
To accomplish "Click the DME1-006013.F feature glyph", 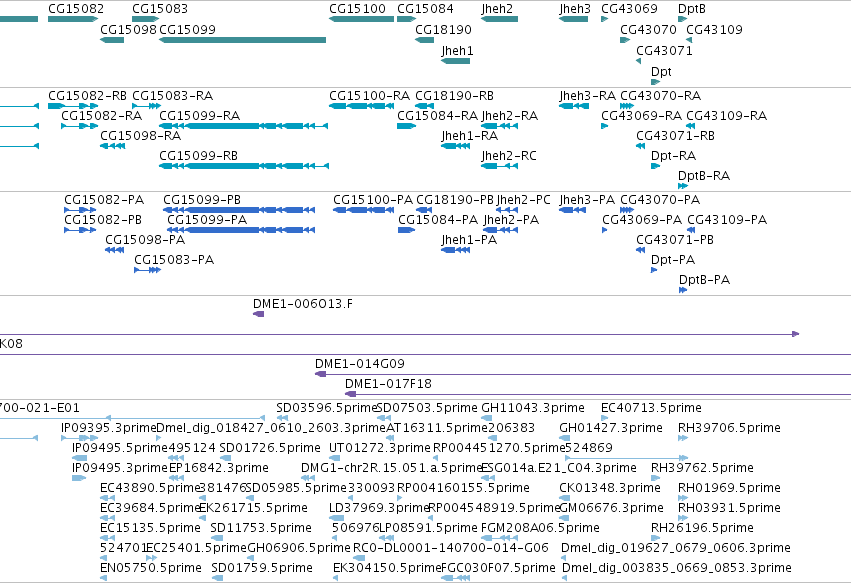I will pos(258,314).
